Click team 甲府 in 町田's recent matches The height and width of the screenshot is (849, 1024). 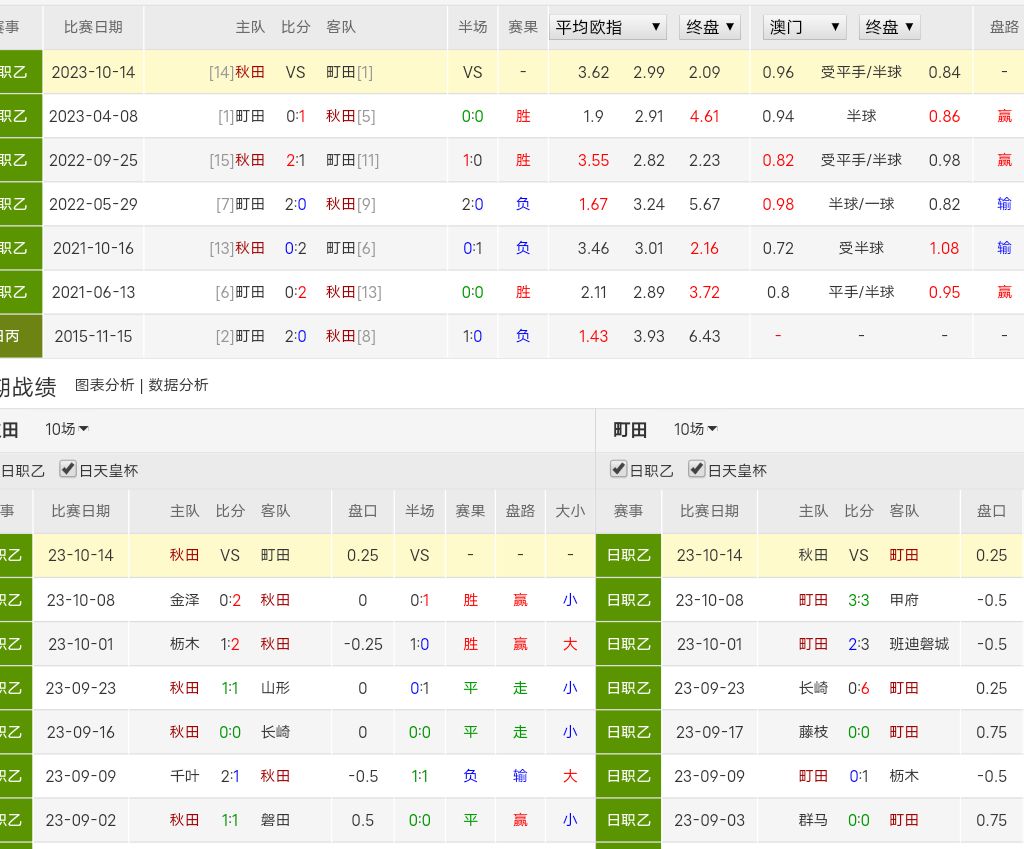tap(904, 600)
